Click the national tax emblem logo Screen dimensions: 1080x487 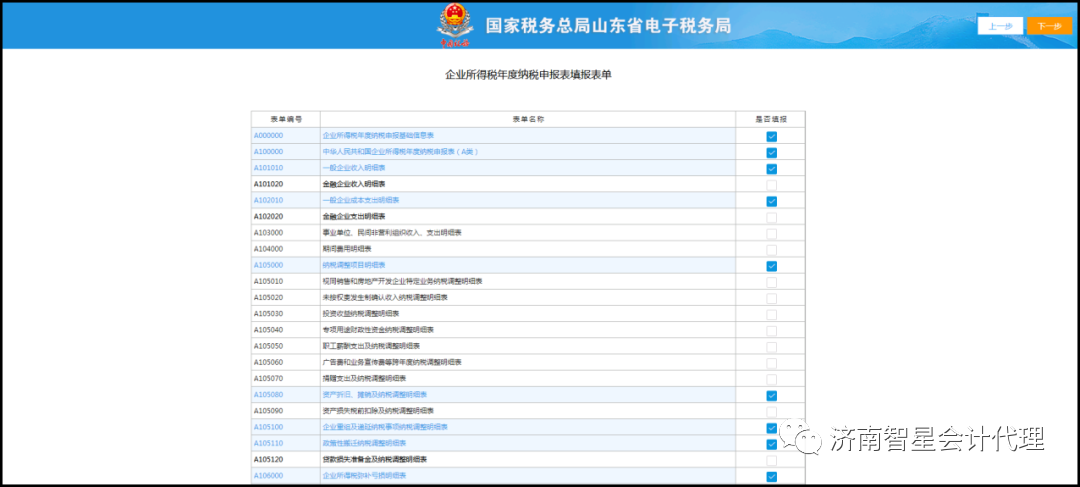pyautogui.click(x=453, y=26)
